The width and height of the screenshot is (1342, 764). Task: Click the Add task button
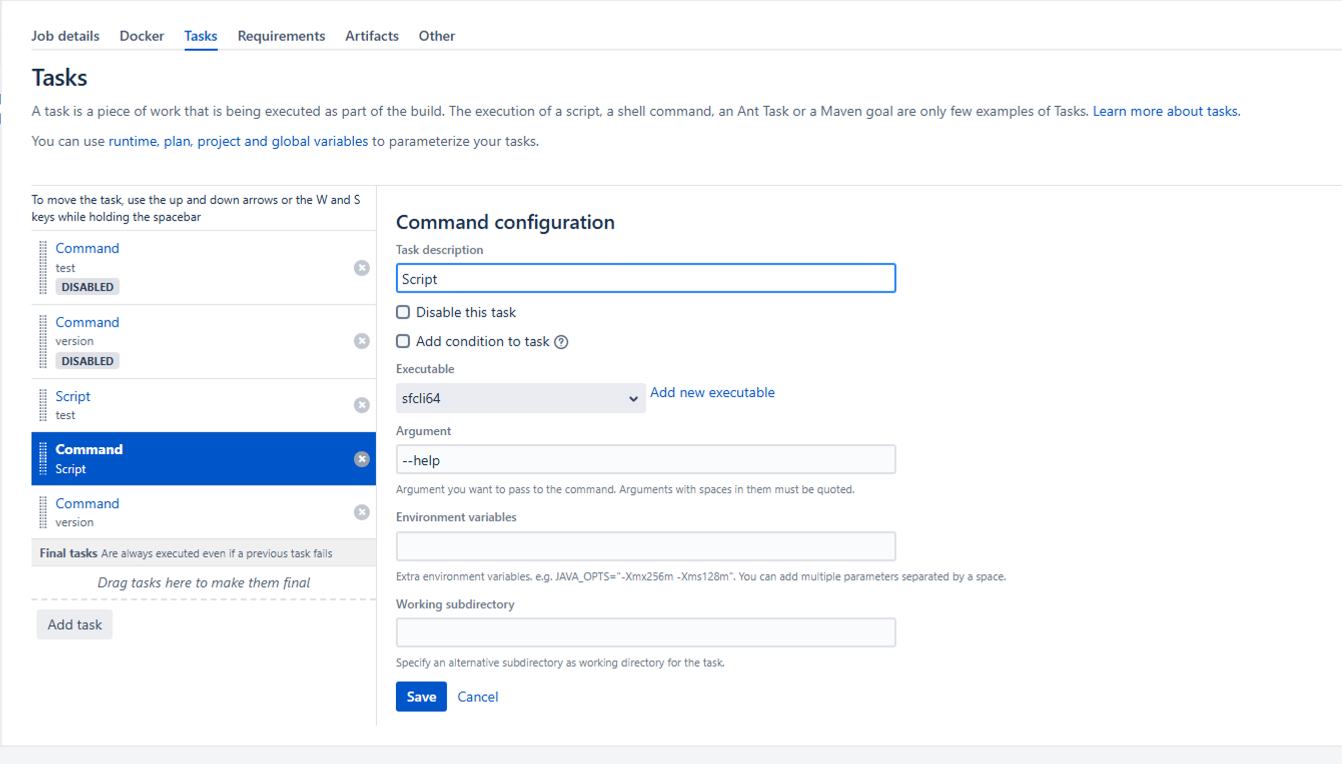coord(75,624)
